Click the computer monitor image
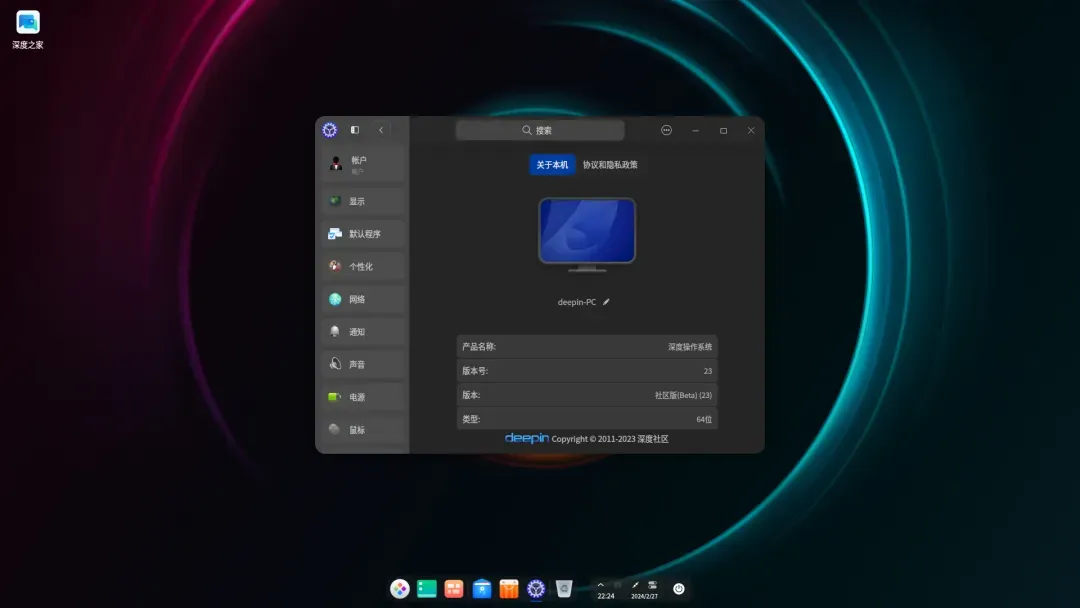Viewport: 1080px width, 608px height. (x=587, y=235)
